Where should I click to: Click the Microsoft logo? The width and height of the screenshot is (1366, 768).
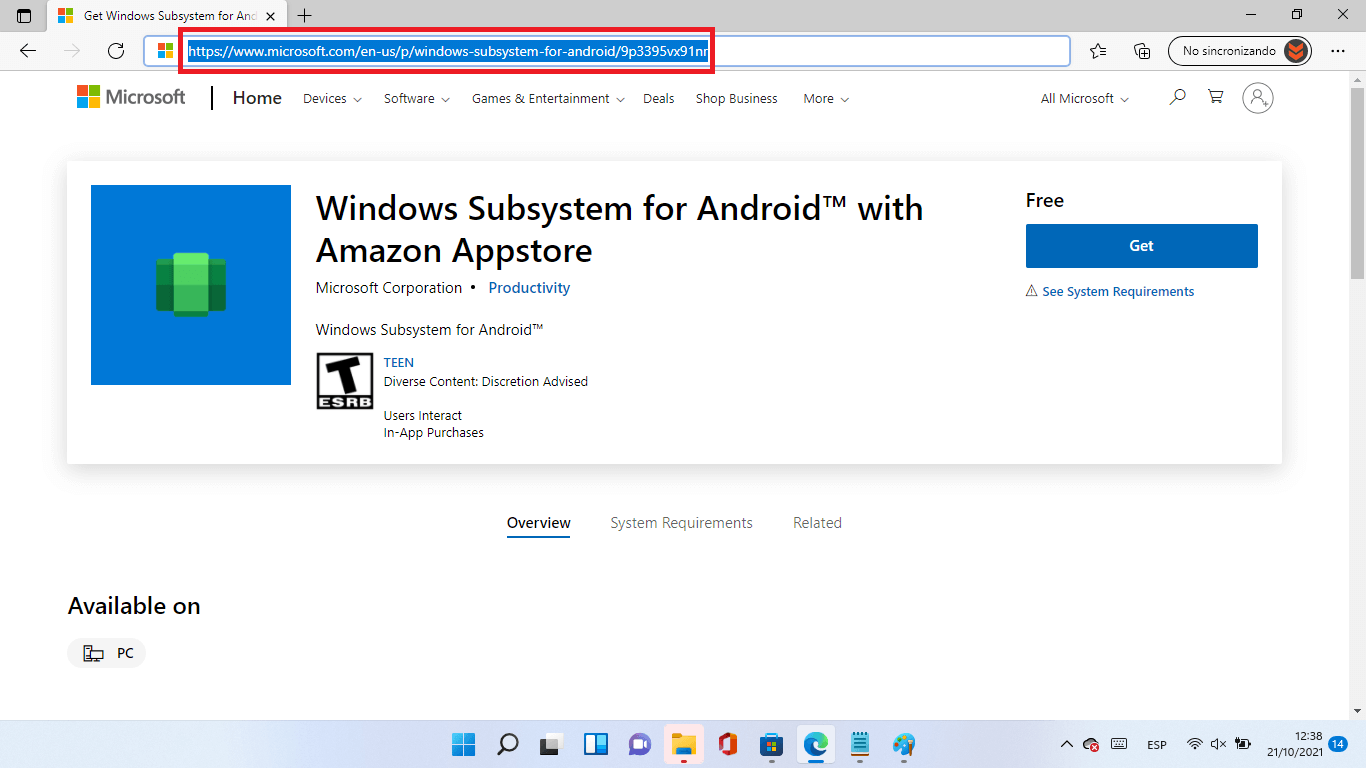pyautogui.click(x=131, y=97)
